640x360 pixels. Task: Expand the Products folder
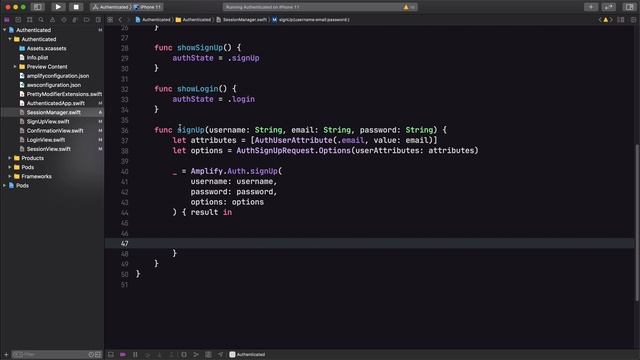pyautogui.click(x=10, y=158)
